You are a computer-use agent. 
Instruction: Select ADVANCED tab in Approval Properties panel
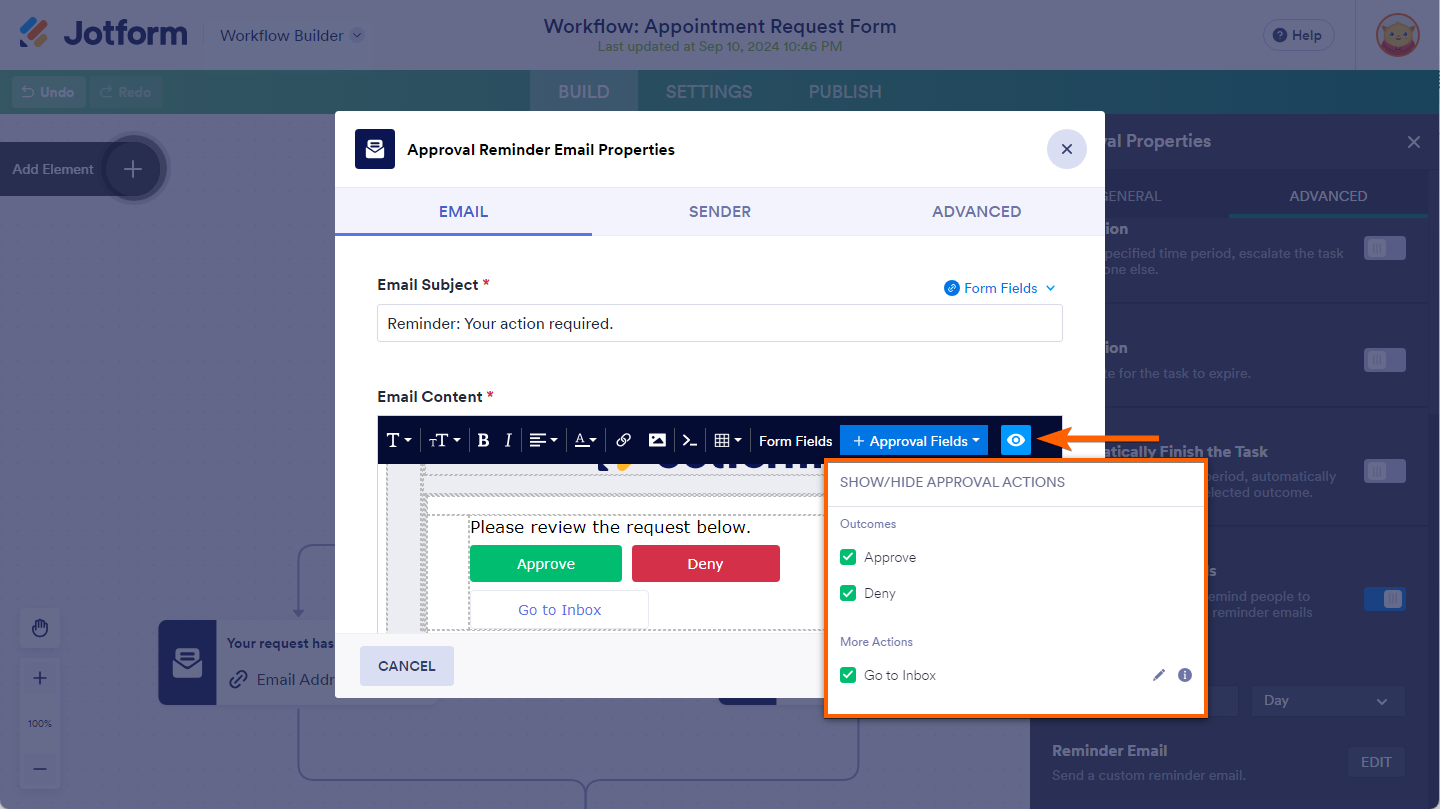pyautogui.click(x=1328, y=196)
